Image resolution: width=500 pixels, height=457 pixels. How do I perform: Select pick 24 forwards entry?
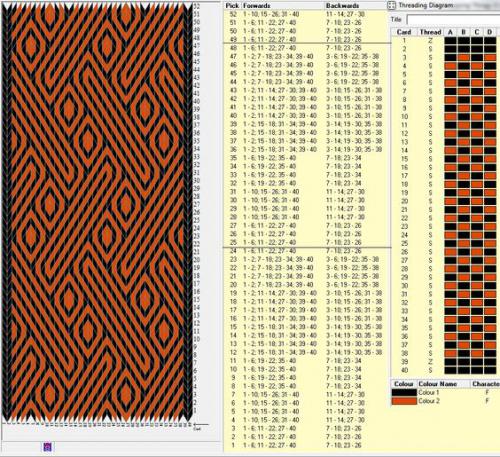[269, 251]
